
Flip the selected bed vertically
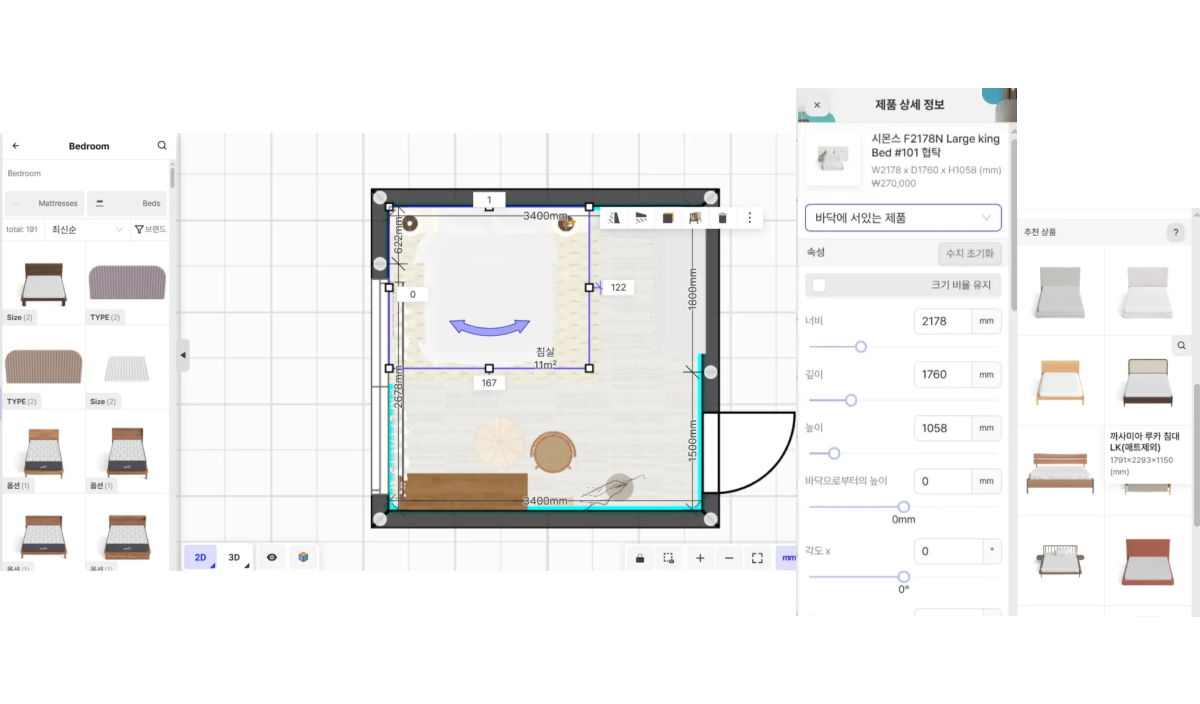click(x=642, y=217)
